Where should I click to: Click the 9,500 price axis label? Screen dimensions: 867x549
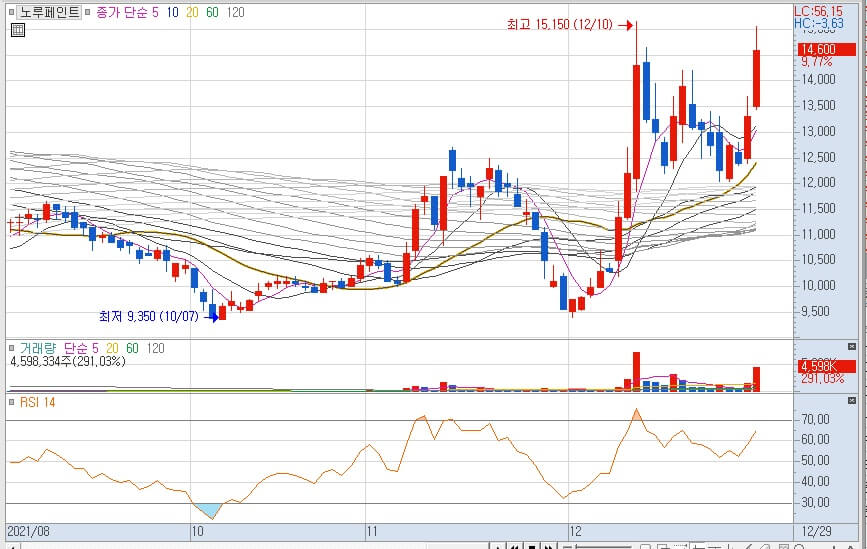(816, 311)
